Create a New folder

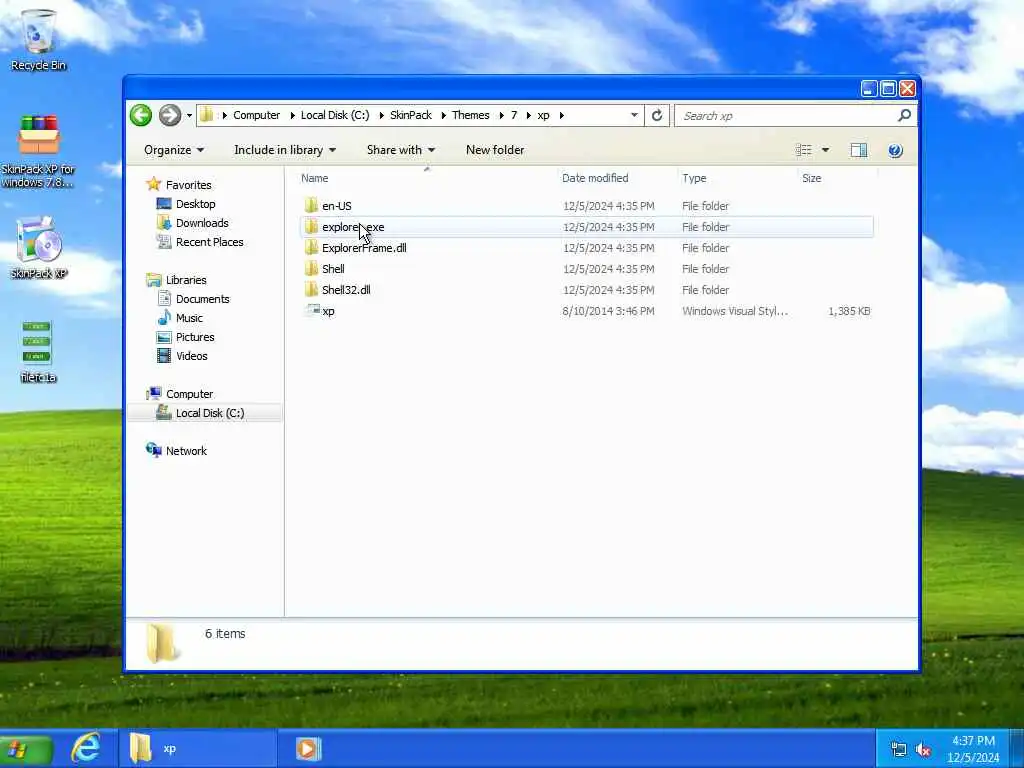click(x=495, y=150)
